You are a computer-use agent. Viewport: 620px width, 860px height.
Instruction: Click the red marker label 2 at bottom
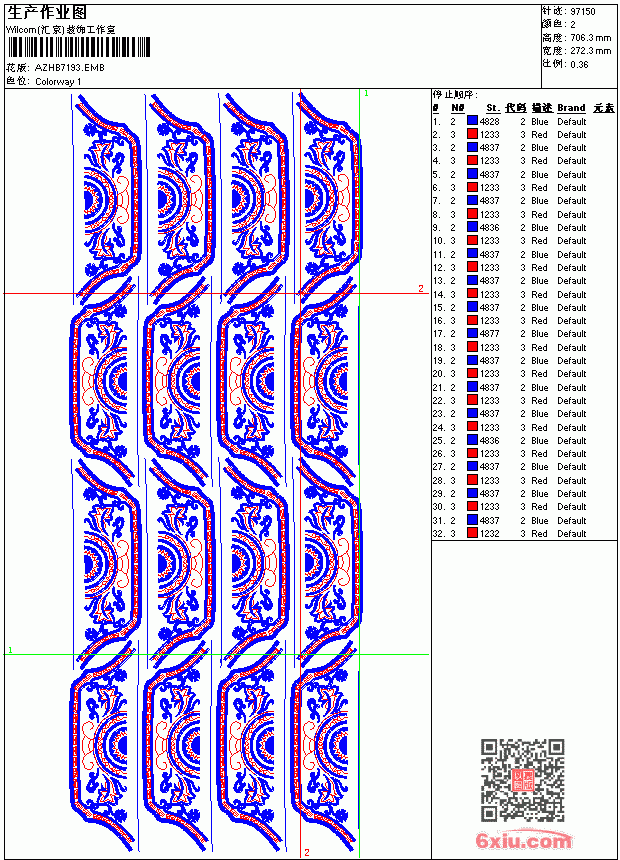(x=307, y=852)
